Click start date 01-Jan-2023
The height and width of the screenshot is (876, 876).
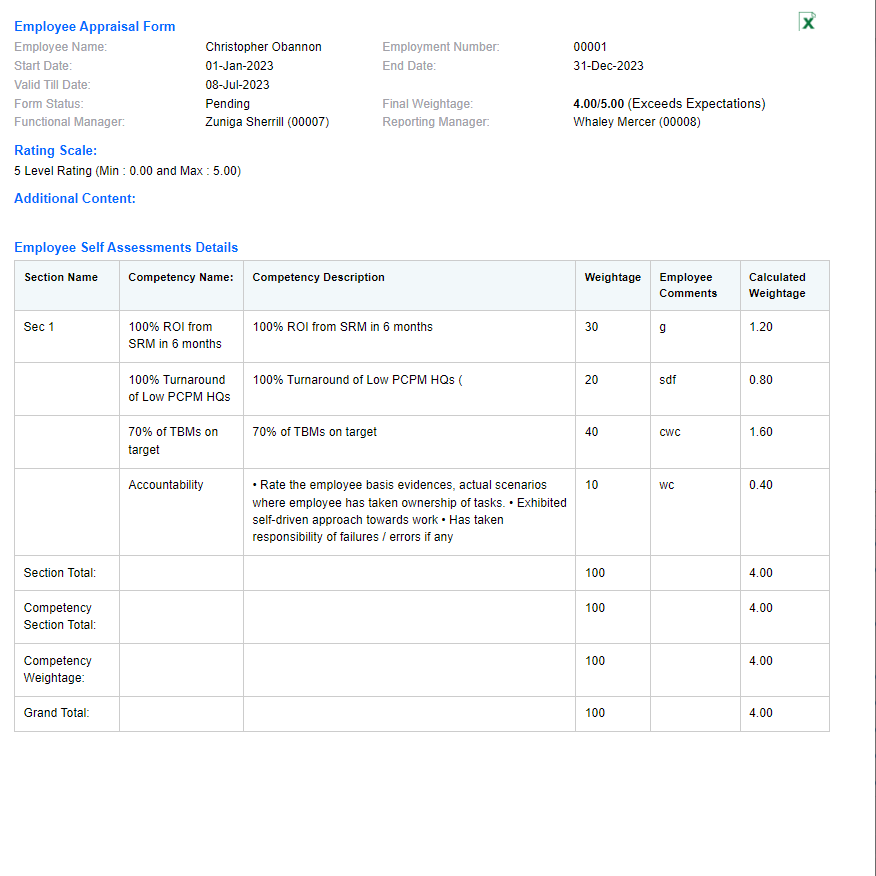[239, 66]
